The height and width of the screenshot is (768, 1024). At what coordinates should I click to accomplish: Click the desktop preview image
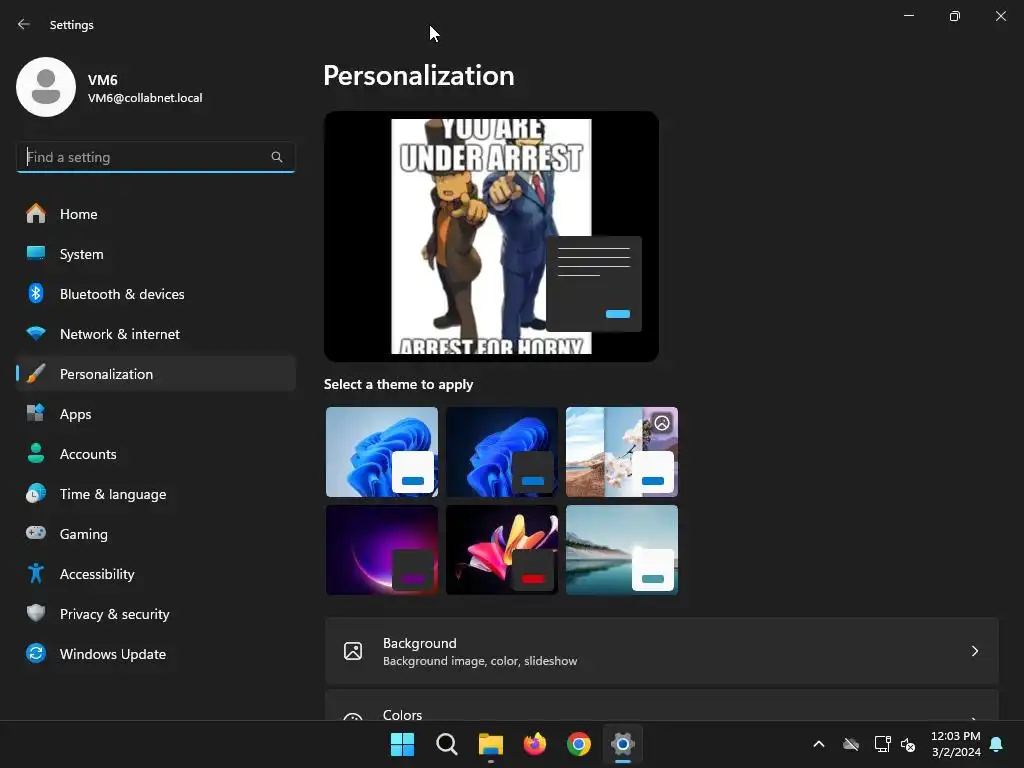(491, 236)
